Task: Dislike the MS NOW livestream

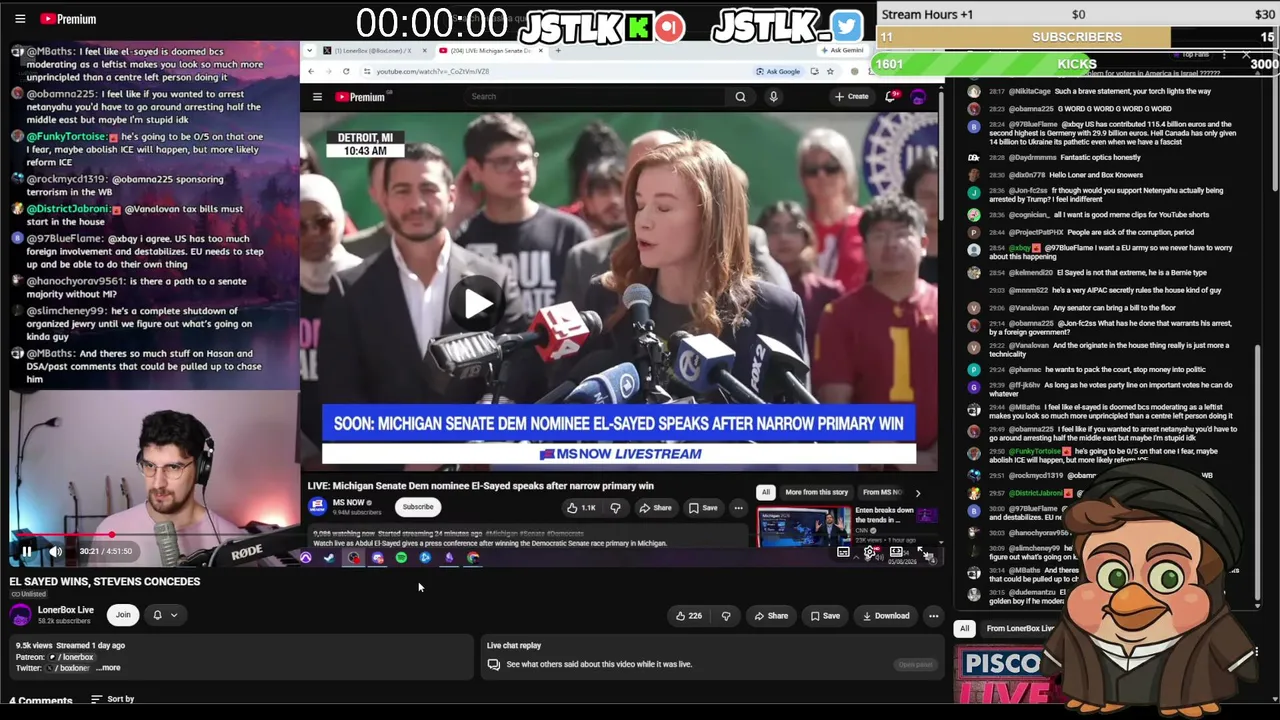Action: tap(615, 508)
